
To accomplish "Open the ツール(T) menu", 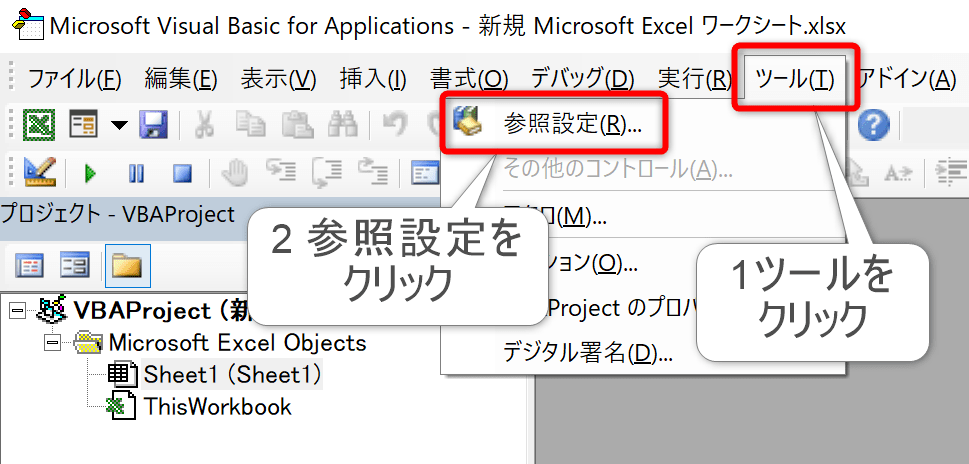I will (x=795, y=78).
